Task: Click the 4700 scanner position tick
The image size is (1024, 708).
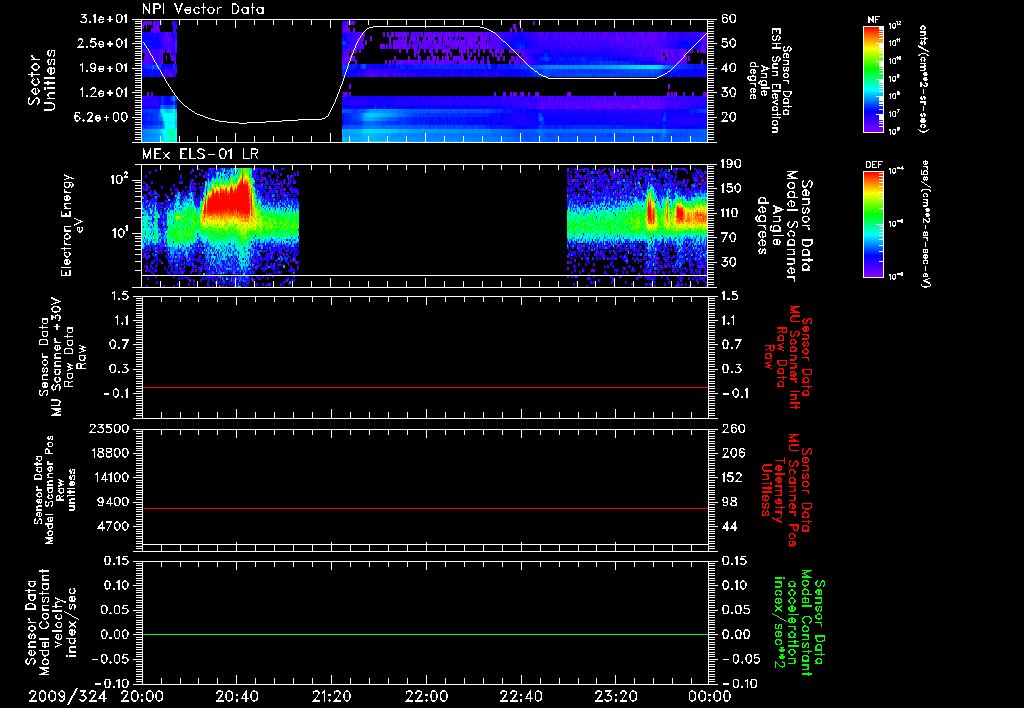Action: (x=113, y=526)
